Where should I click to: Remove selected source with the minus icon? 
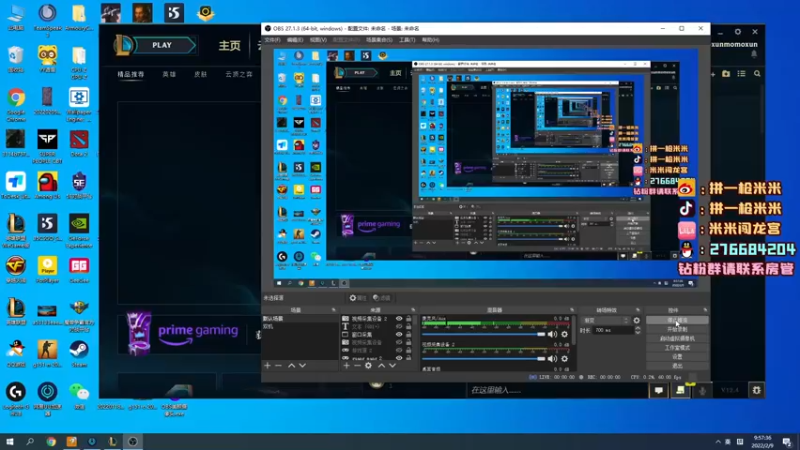pos(357,365)
